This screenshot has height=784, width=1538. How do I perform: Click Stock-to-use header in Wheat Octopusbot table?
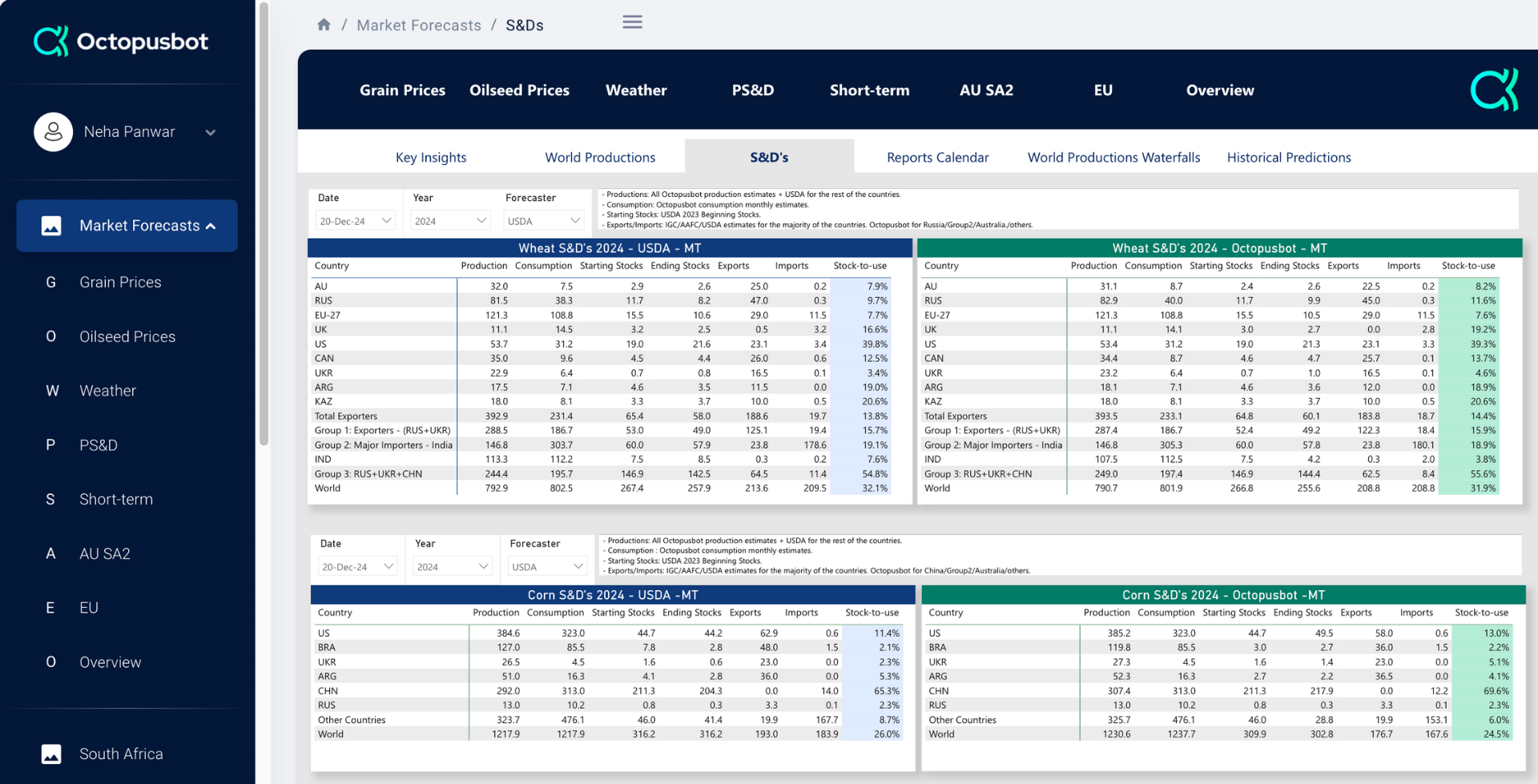point(1468,266)
